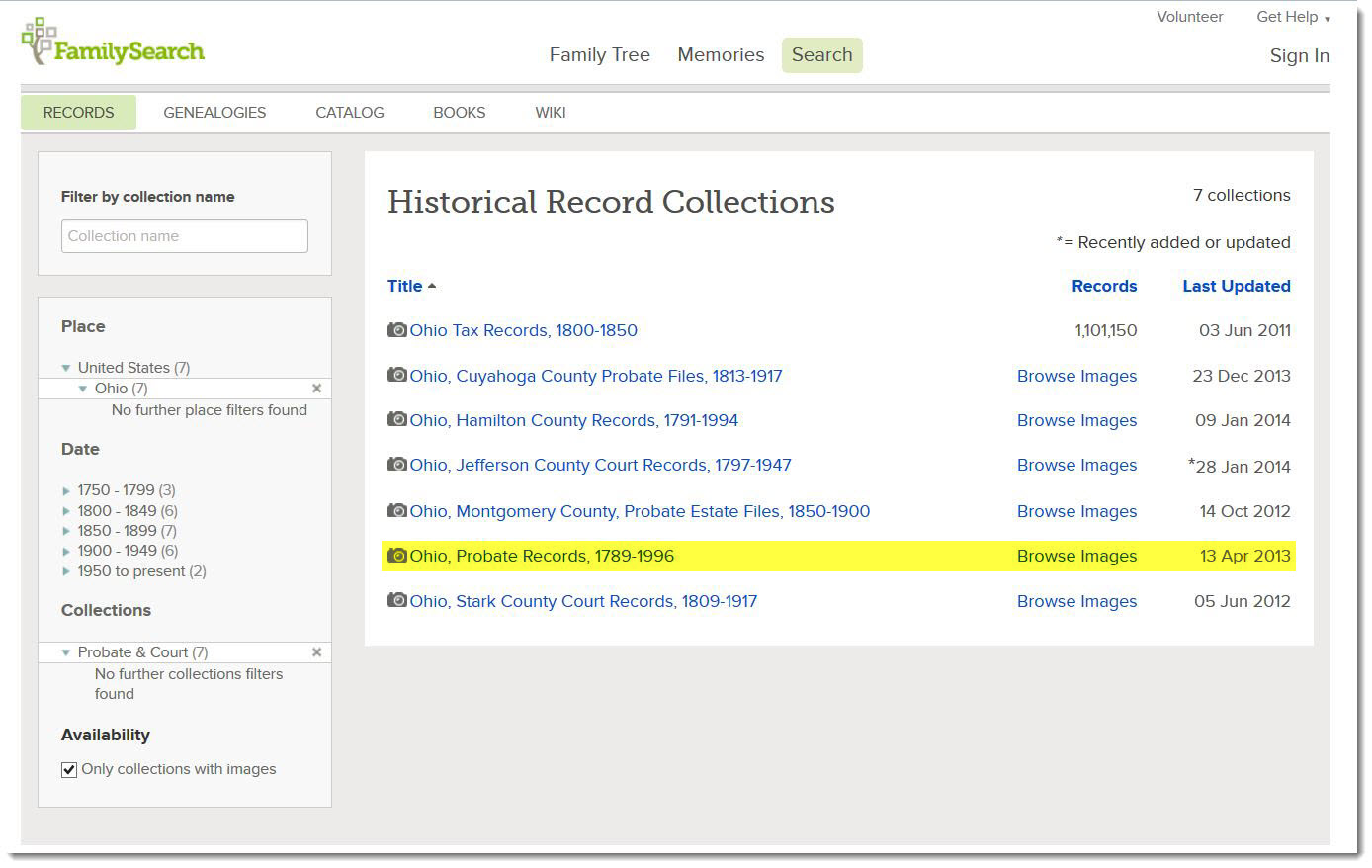Click the 28 Jan 2014 updated date
Screen dimensions: 1372x868
1243,466
